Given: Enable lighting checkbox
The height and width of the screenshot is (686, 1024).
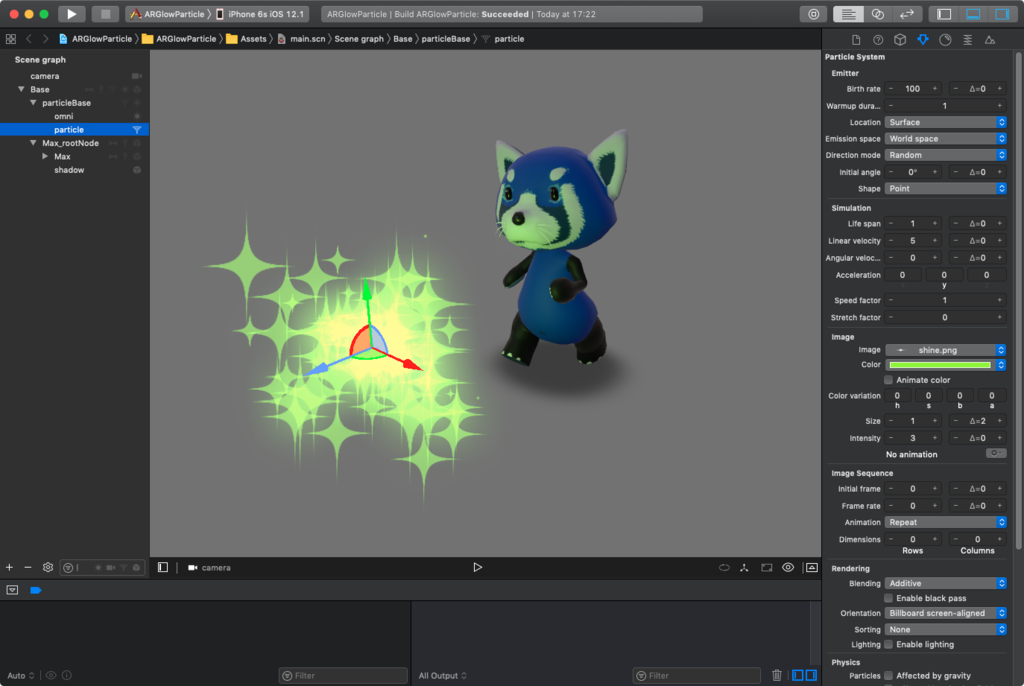Looking at the screenshot, I should [888, 644].
